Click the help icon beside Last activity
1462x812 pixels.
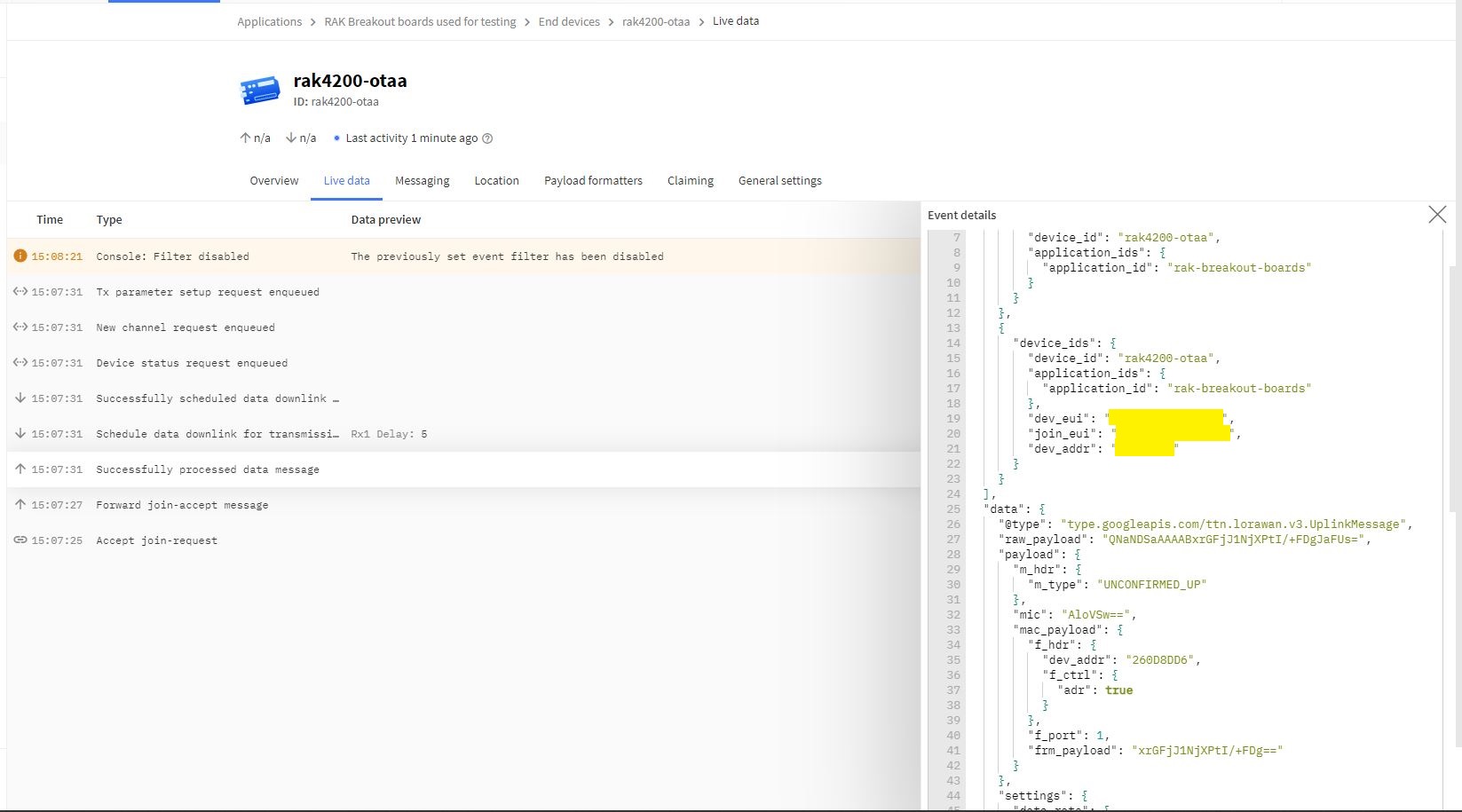(487, 138)
